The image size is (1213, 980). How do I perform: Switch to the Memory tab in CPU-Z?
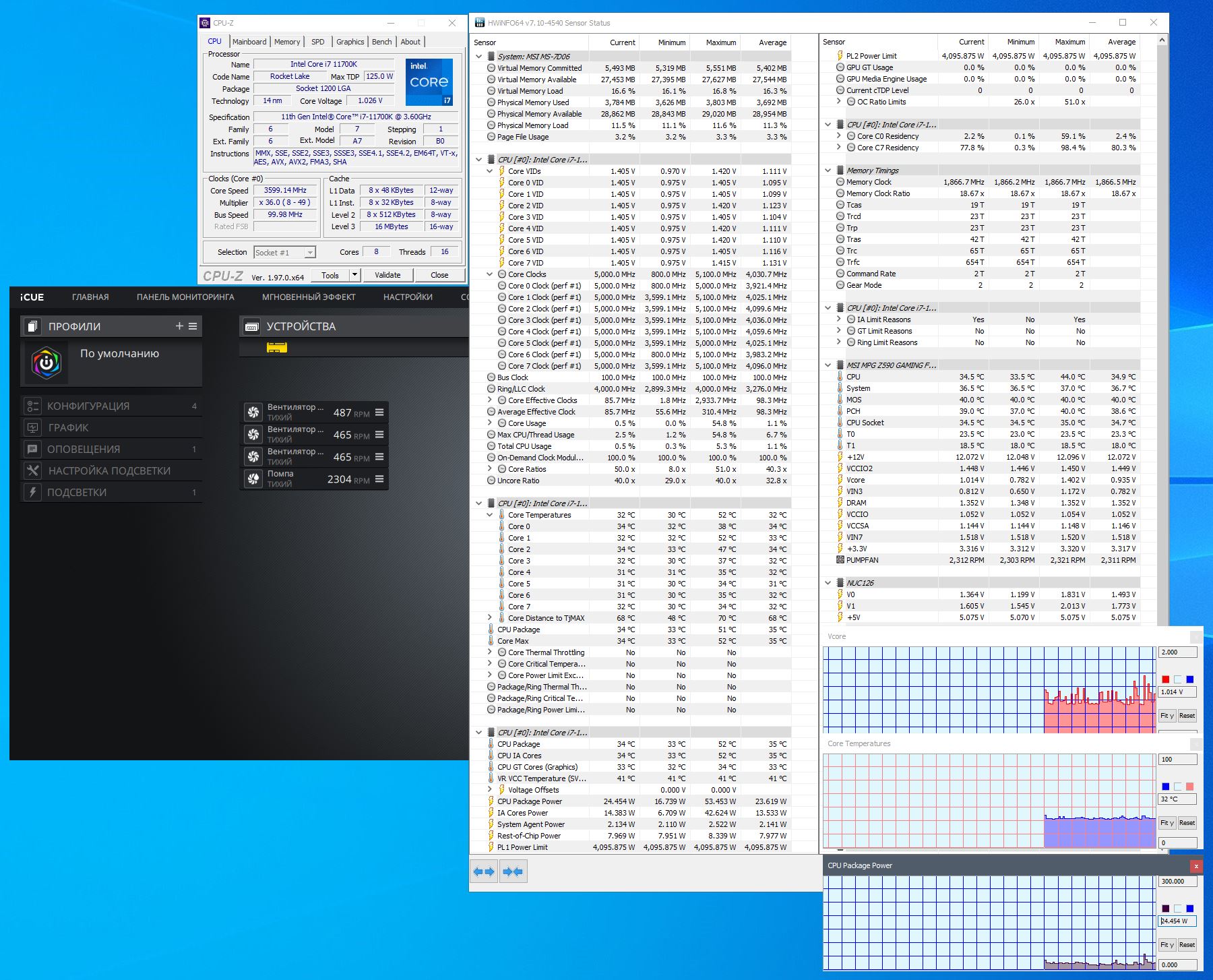point(287,42)
